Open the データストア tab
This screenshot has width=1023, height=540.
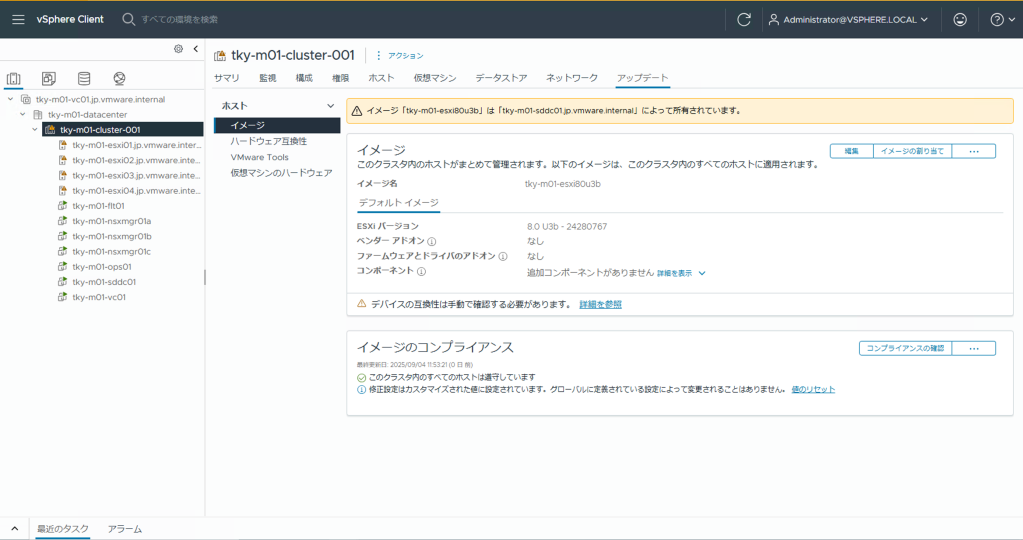click(501, 78)
